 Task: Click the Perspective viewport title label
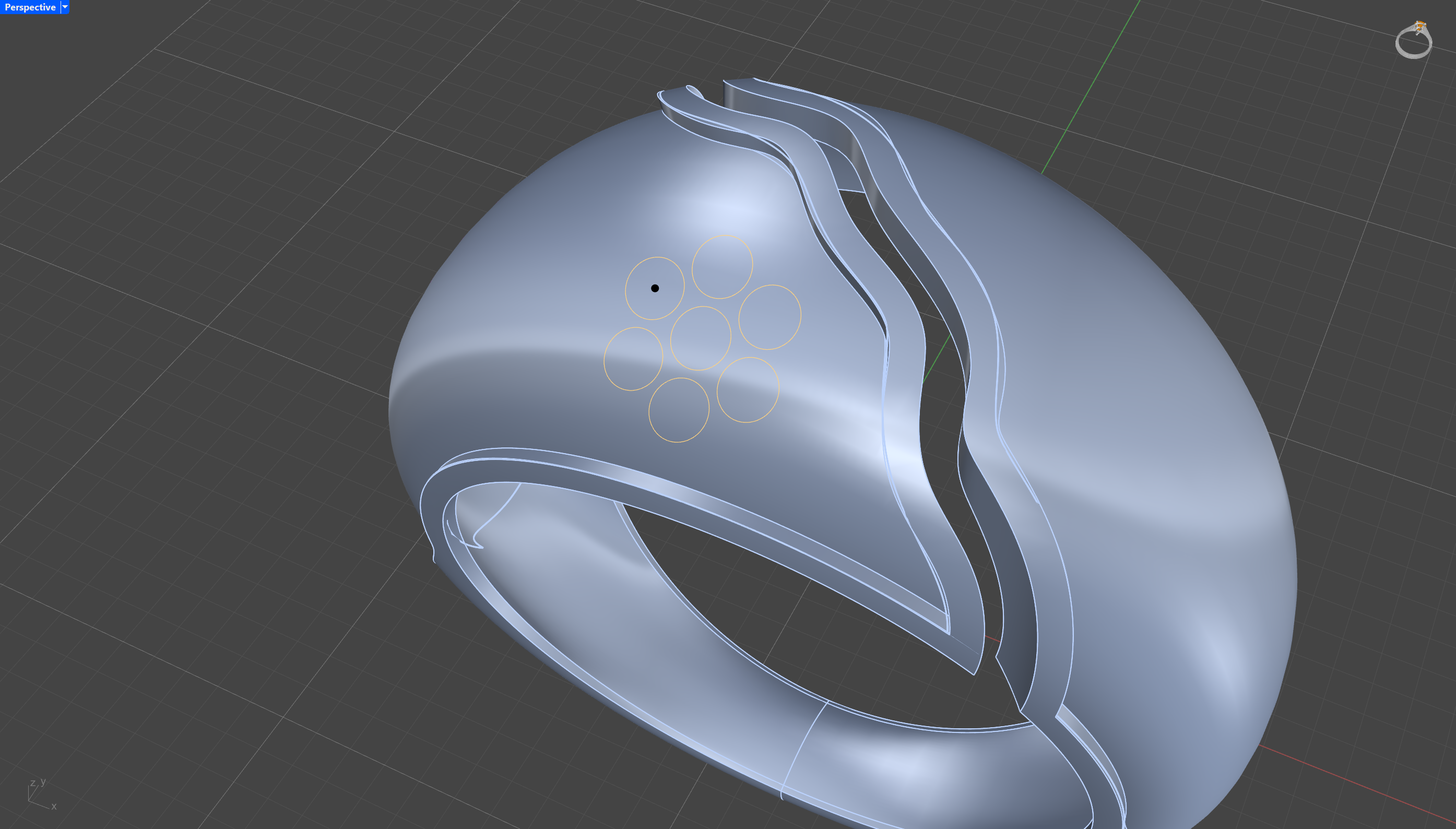[x=30, y=7]
